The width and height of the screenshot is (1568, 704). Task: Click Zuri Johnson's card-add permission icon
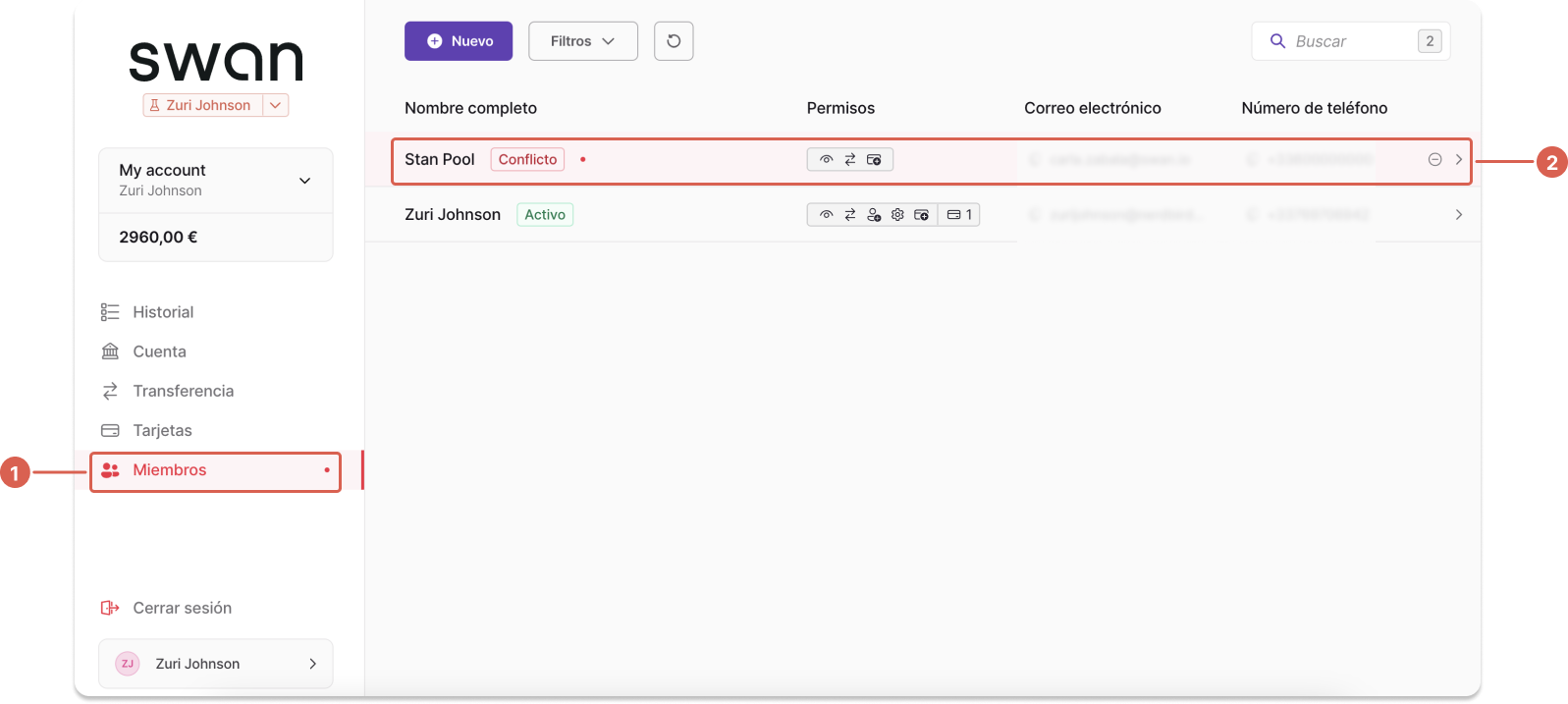pyautogui.click(x=921, y=214)
